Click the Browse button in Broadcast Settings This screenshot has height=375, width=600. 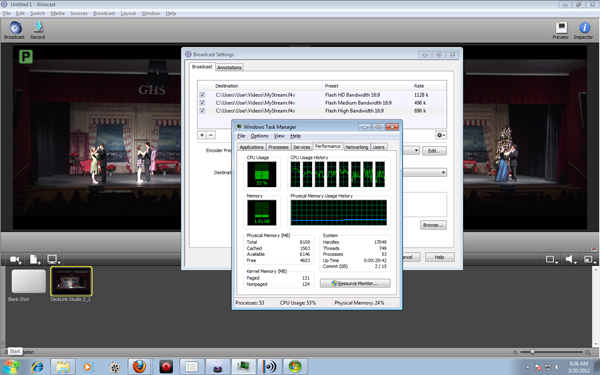(x=433, y=225)
